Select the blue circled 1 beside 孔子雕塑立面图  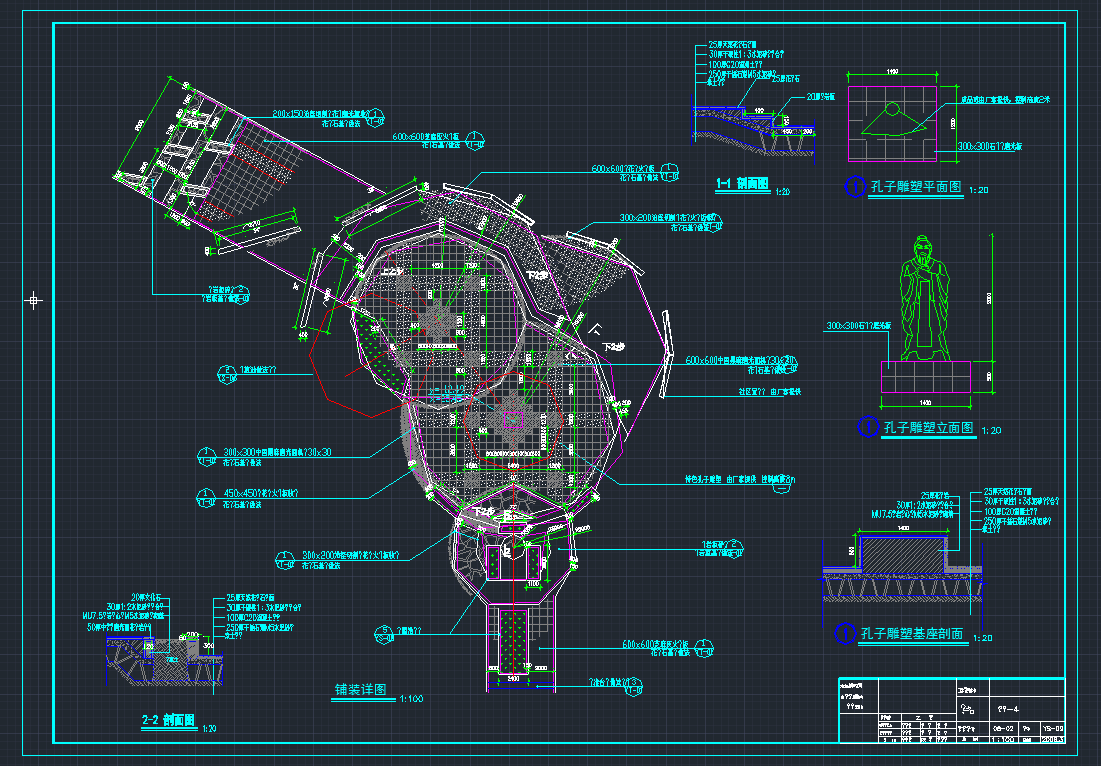(868, 427)
